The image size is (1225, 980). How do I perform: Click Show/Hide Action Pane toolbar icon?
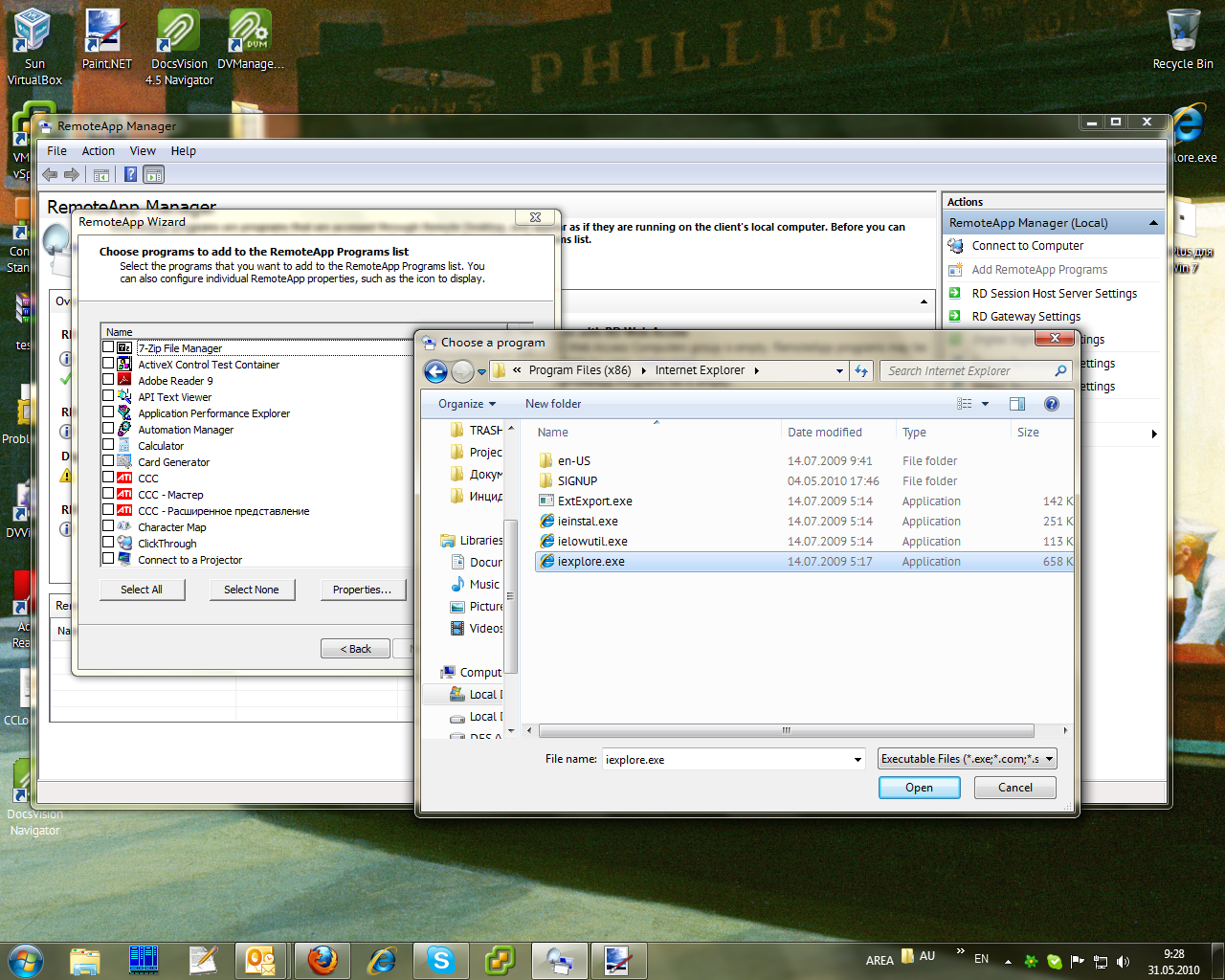coord(154,174)
